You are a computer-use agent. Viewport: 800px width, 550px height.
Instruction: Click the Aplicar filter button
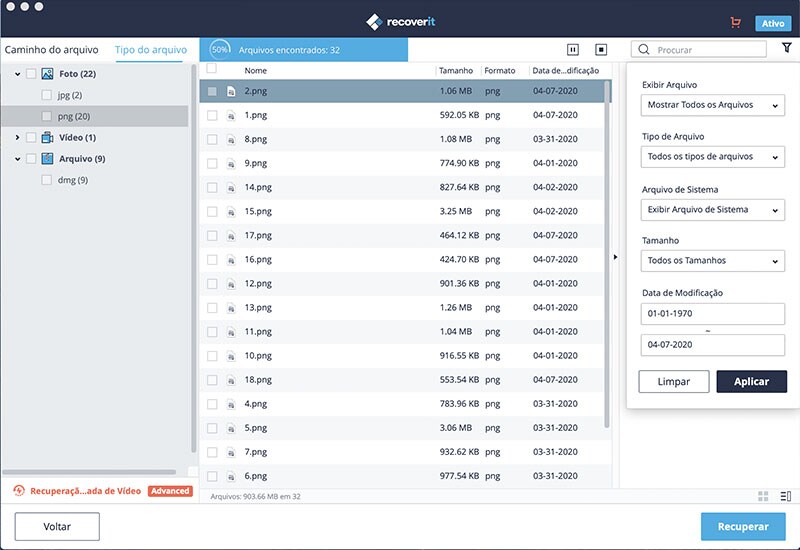pyautogui.click(x=752, y=382)
